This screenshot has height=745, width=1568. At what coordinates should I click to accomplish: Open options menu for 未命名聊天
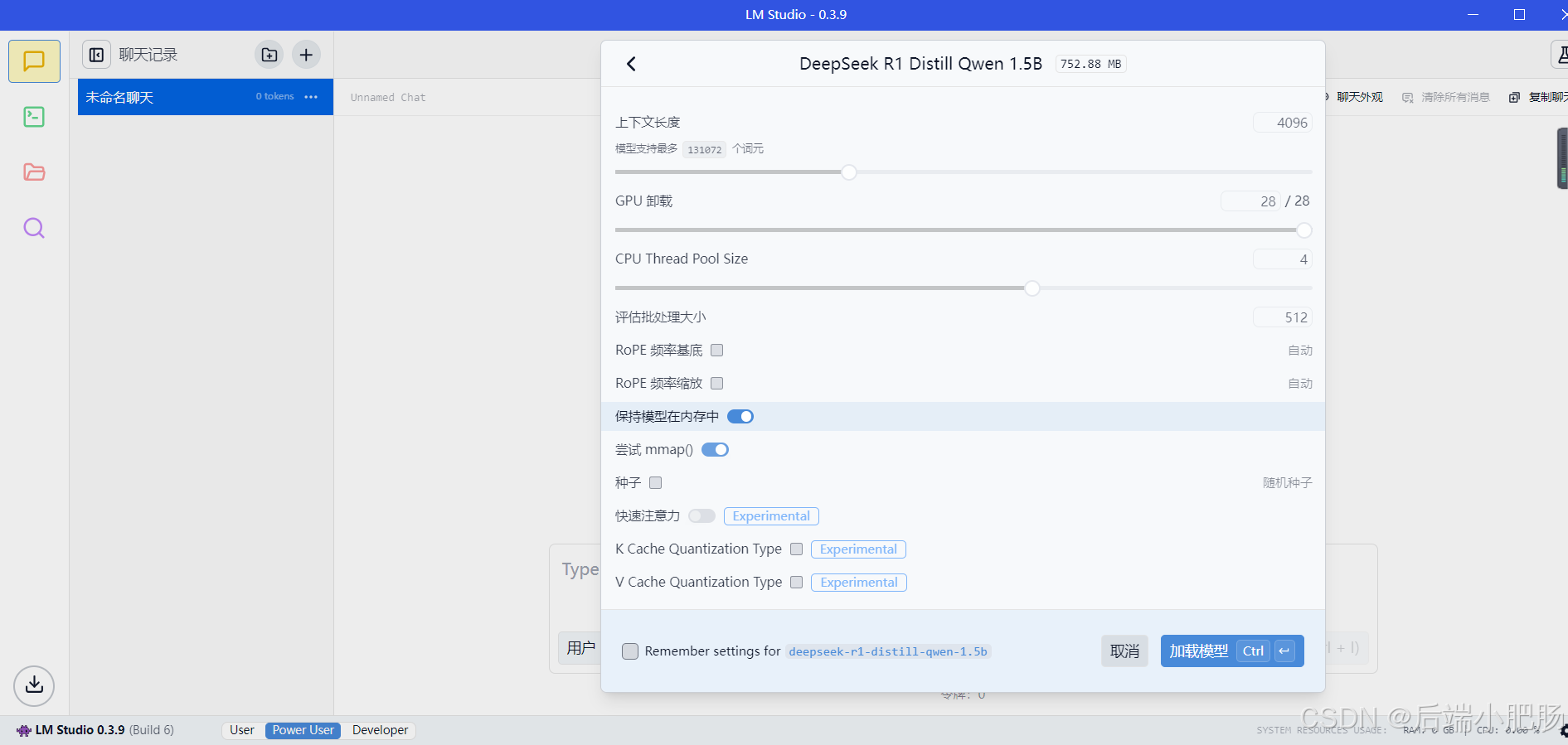click(x=311, y=97)
